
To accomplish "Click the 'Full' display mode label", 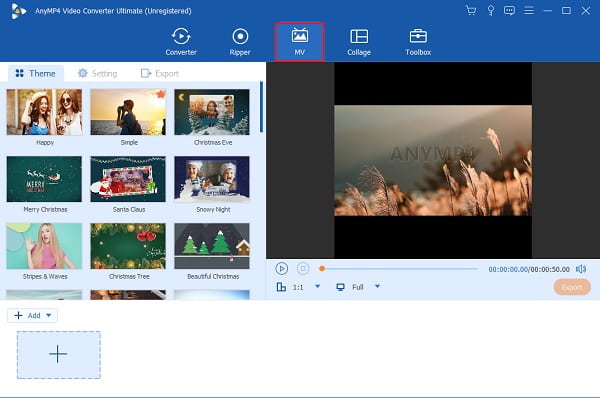I will point(358,287).
